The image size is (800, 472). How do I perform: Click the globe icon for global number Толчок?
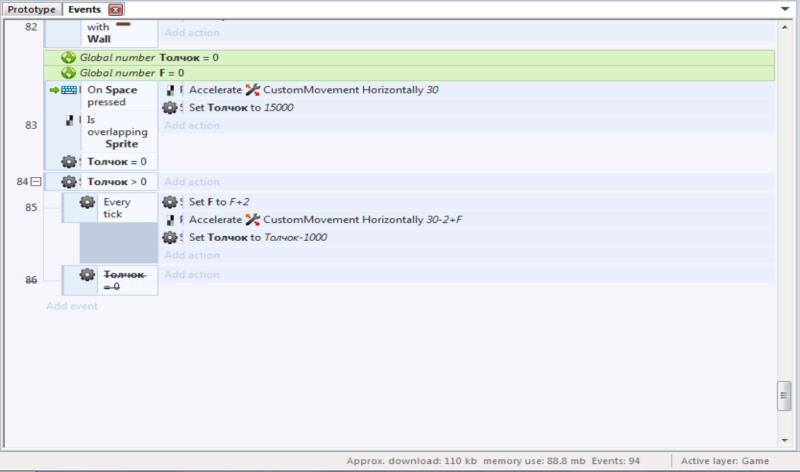pyautogui.click(x=69, y=58)
